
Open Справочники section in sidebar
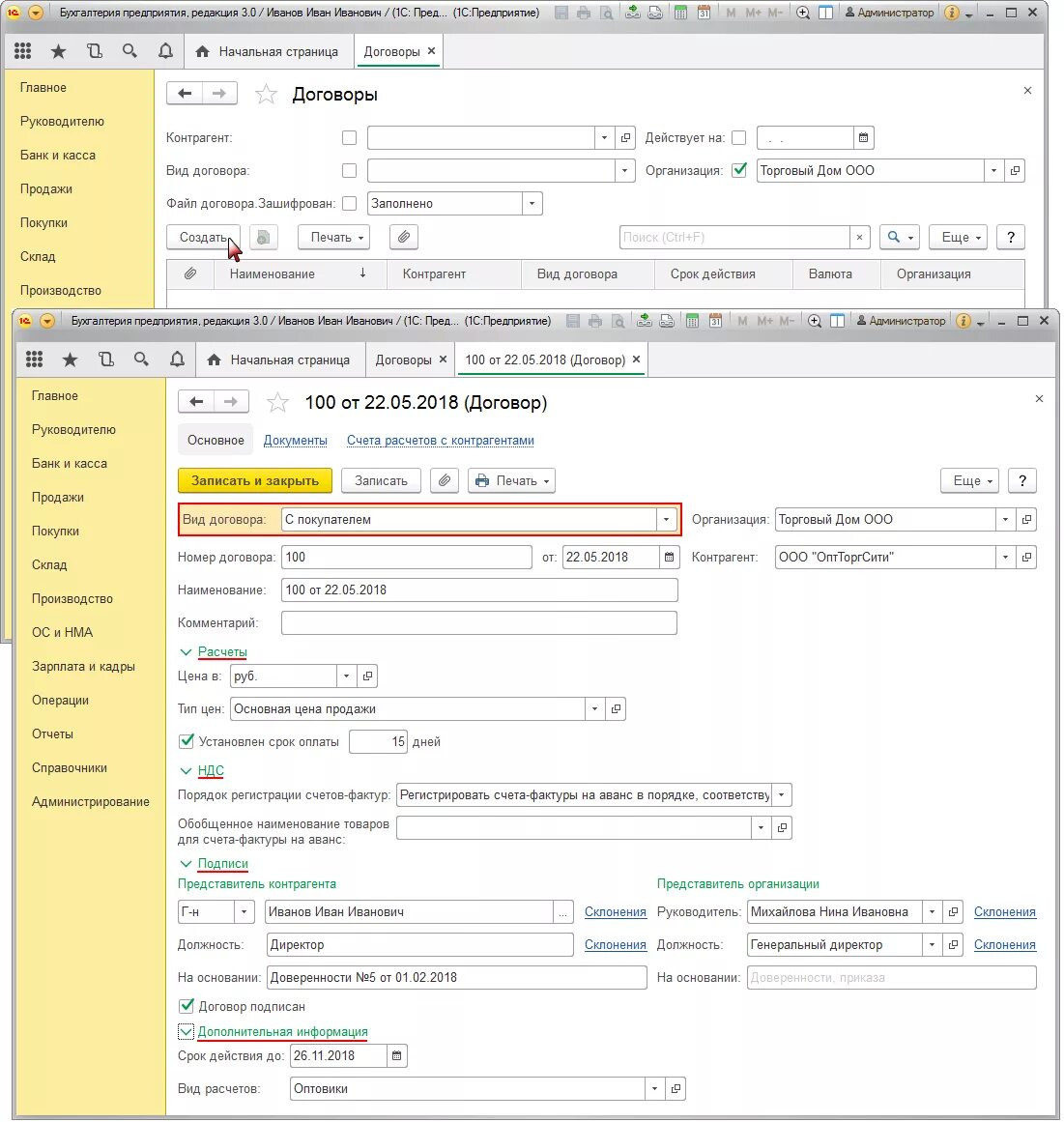pos(70,767)
